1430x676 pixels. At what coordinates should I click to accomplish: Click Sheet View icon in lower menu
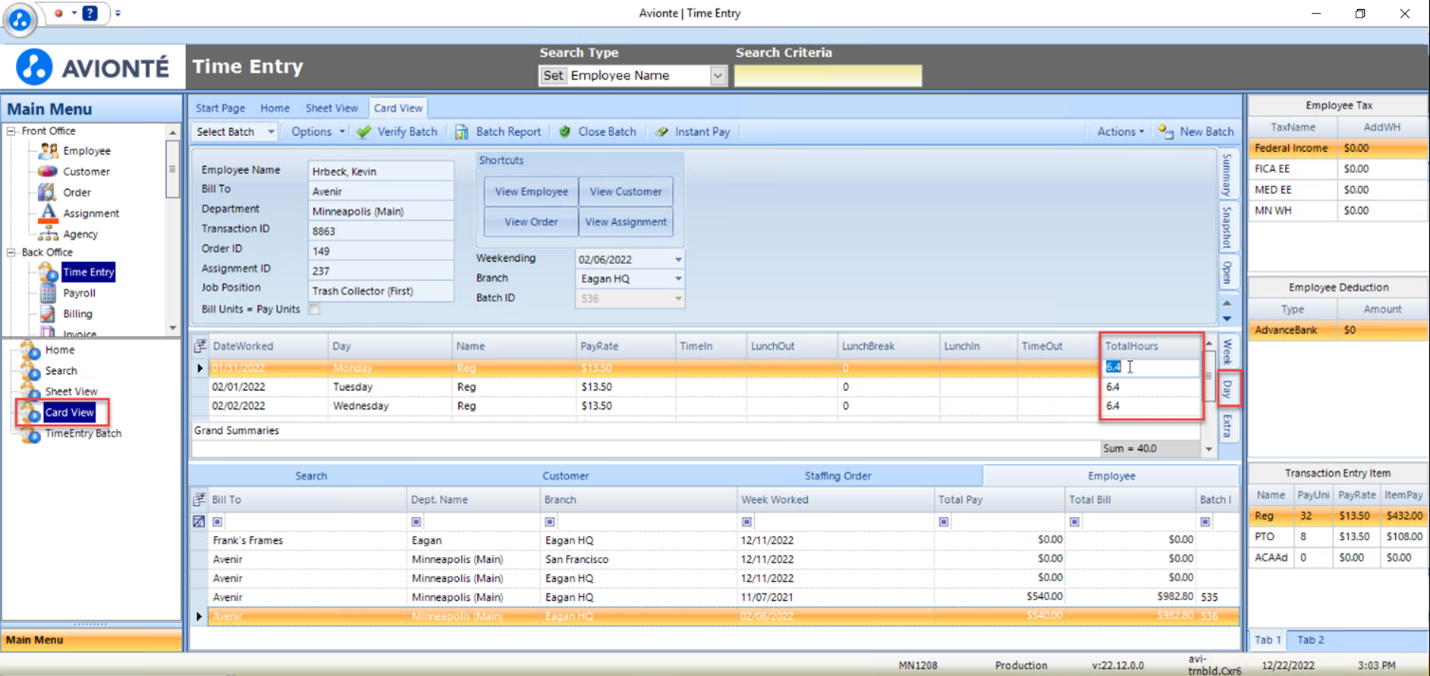pos(30,392)
